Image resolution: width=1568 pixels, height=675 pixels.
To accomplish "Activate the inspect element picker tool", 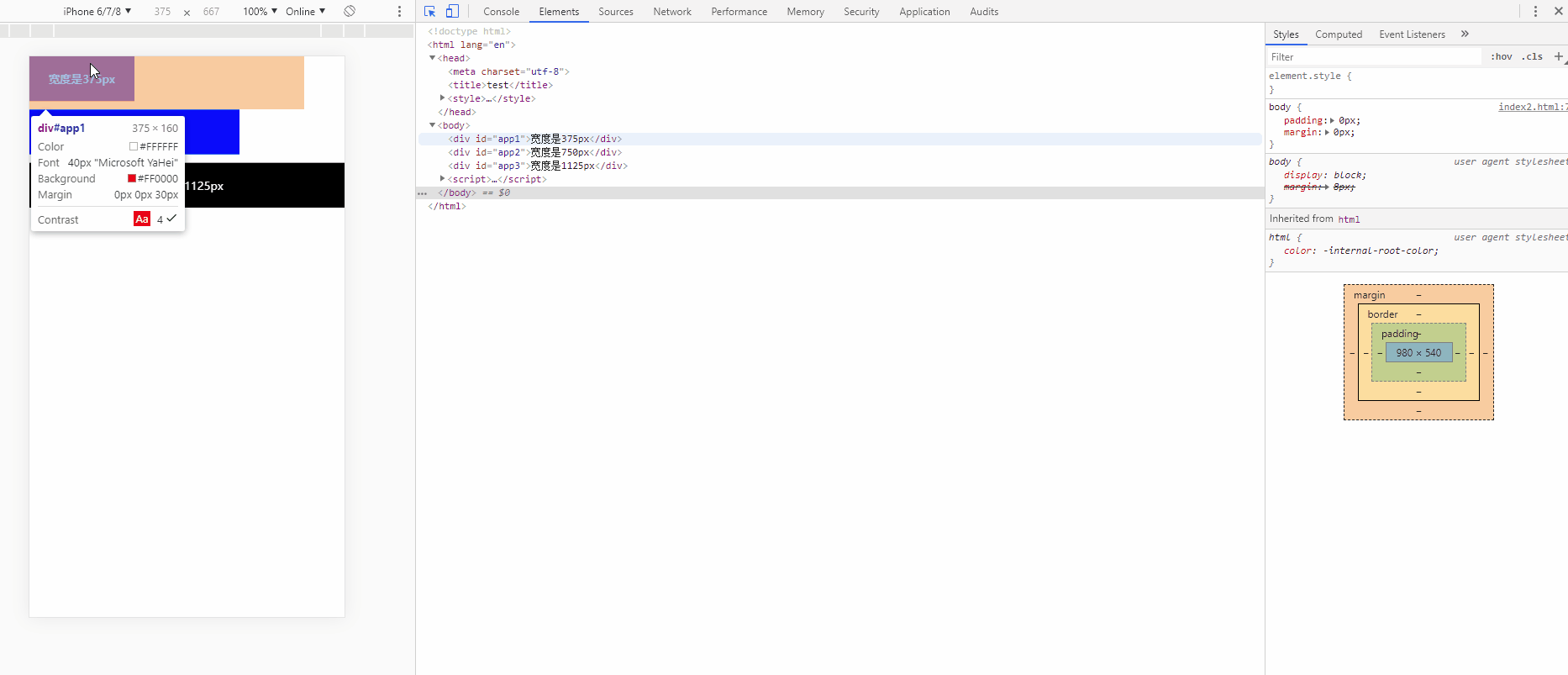I will tap(429, 12).
